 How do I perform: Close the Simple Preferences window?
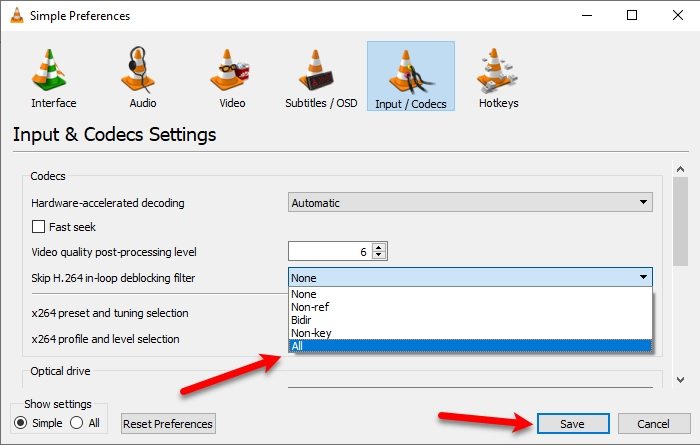click(x=678, y=16)
